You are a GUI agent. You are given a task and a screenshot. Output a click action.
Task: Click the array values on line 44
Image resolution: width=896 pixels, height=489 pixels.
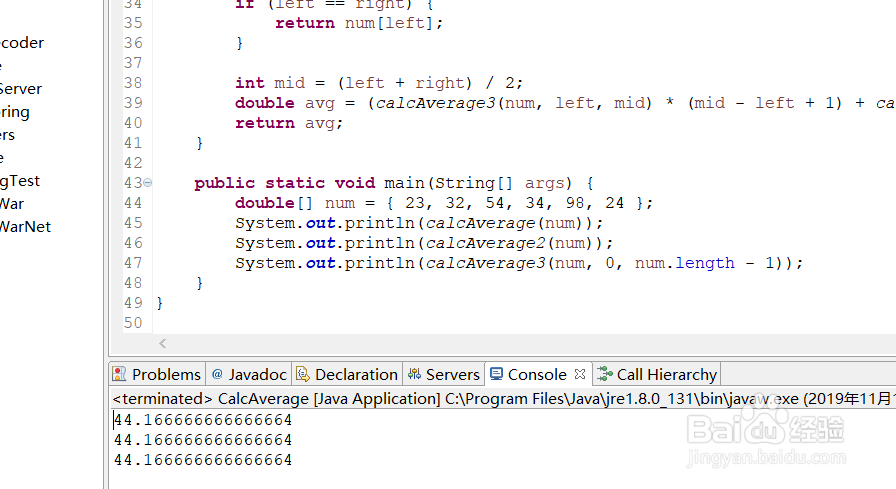click(x=514, y=203)
